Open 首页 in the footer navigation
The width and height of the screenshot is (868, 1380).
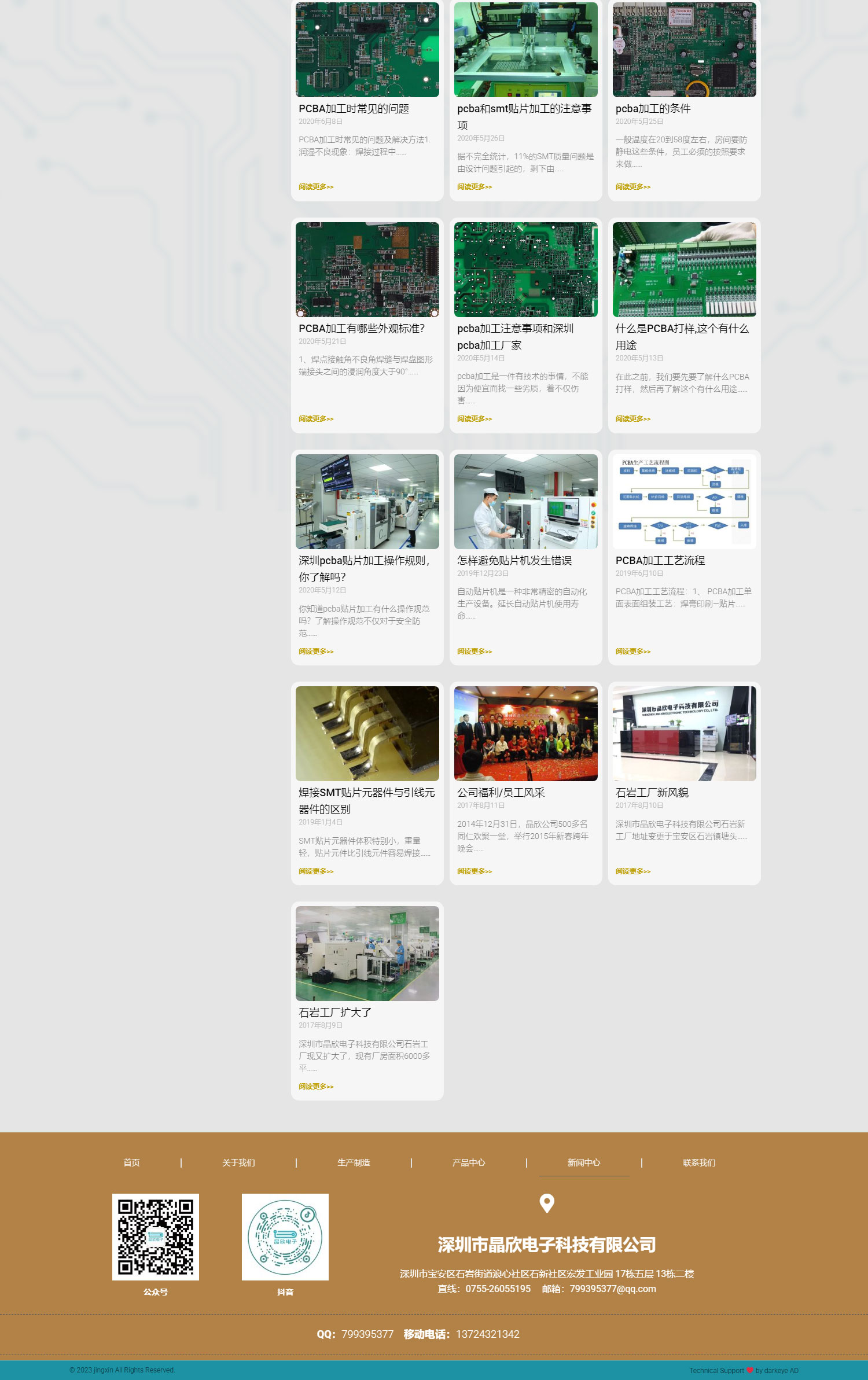[x=131, y=1162]
